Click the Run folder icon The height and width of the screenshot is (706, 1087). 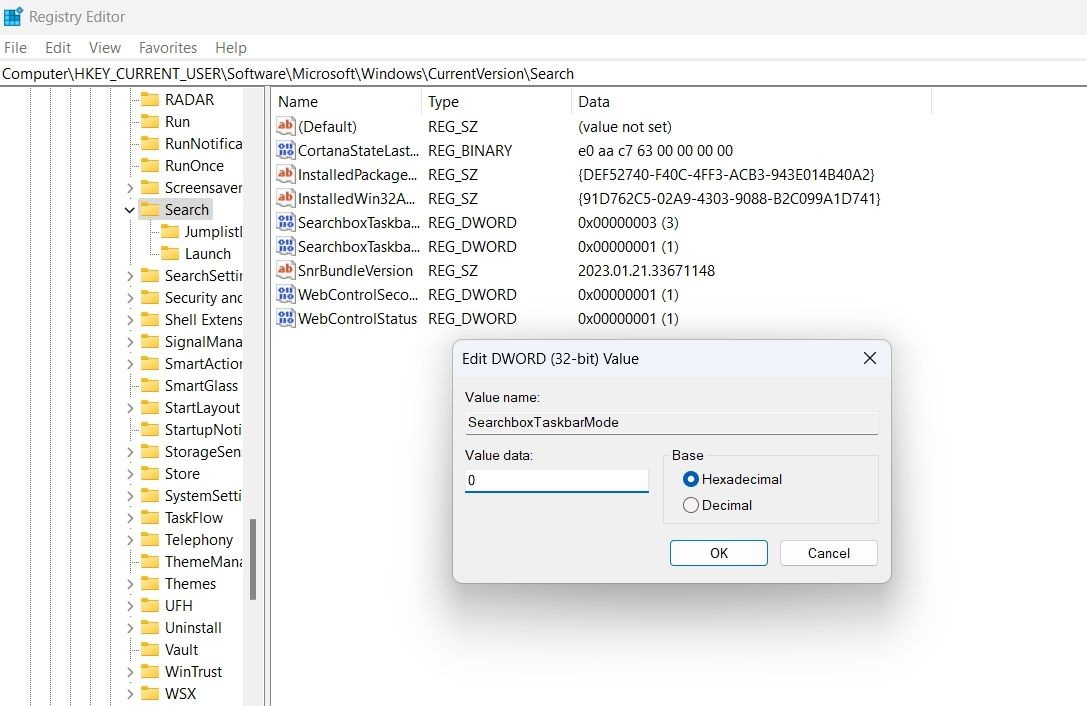point(150,121)
